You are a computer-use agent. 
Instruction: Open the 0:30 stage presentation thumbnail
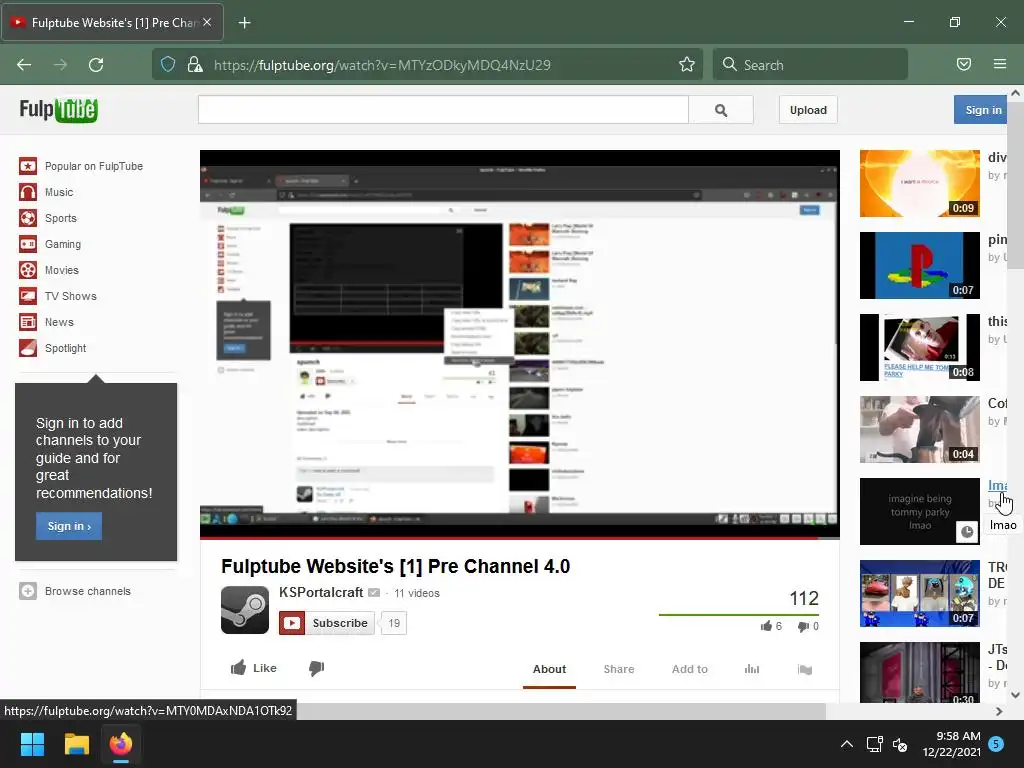920,673
